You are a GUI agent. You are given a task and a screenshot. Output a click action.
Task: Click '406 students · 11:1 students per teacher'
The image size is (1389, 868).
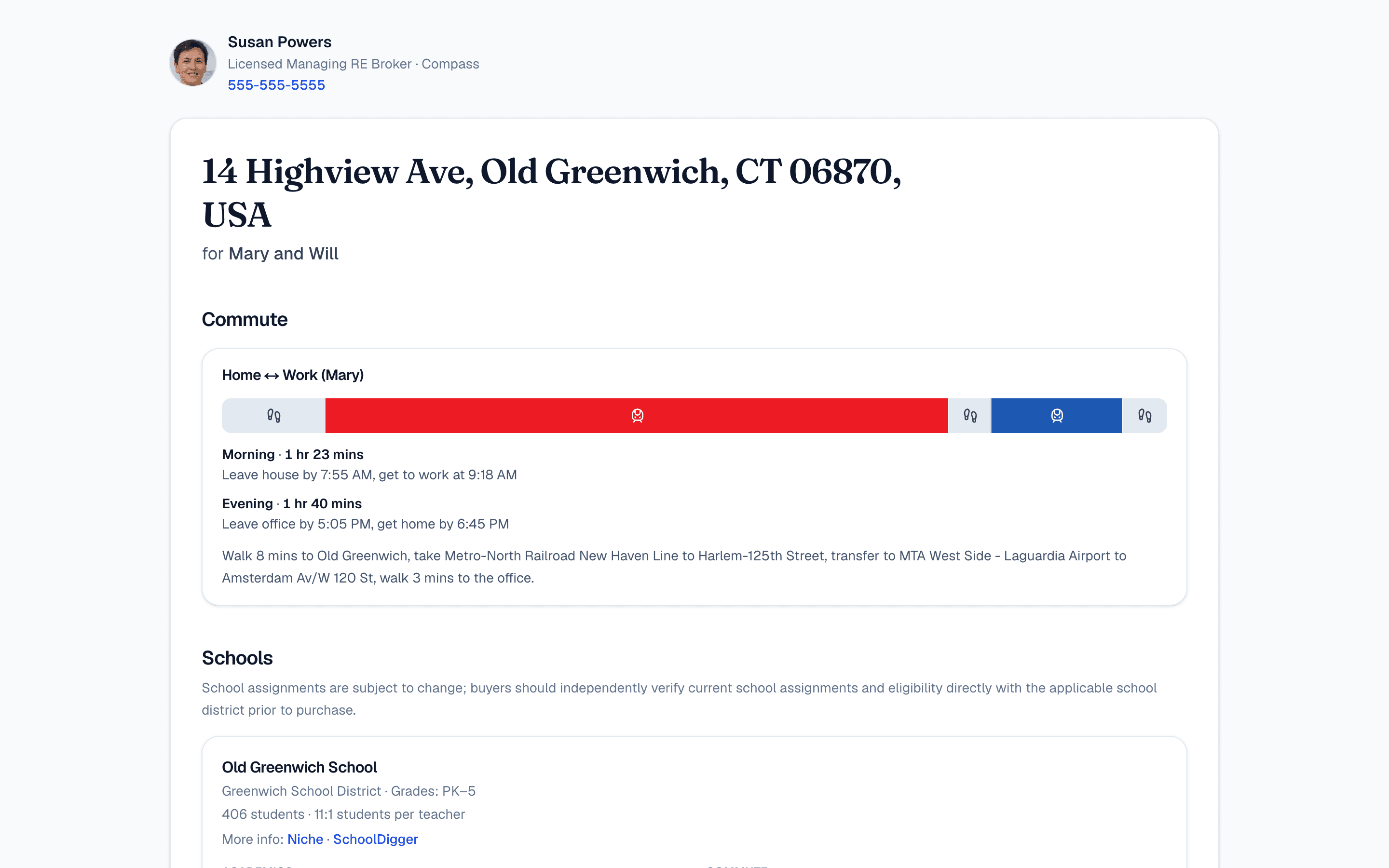343,814
